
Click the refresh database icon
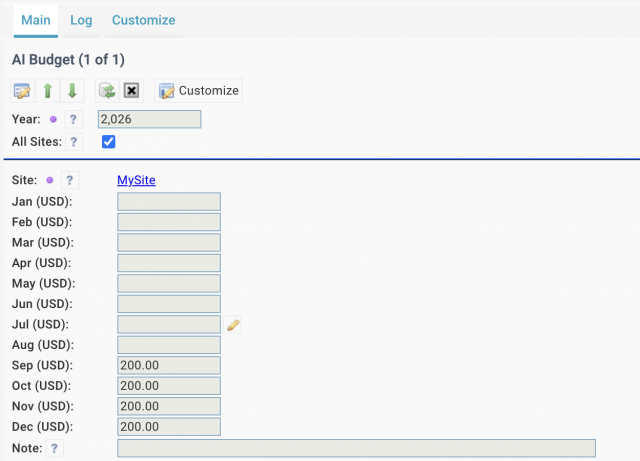pyautogui.click(x=107, y=91)
